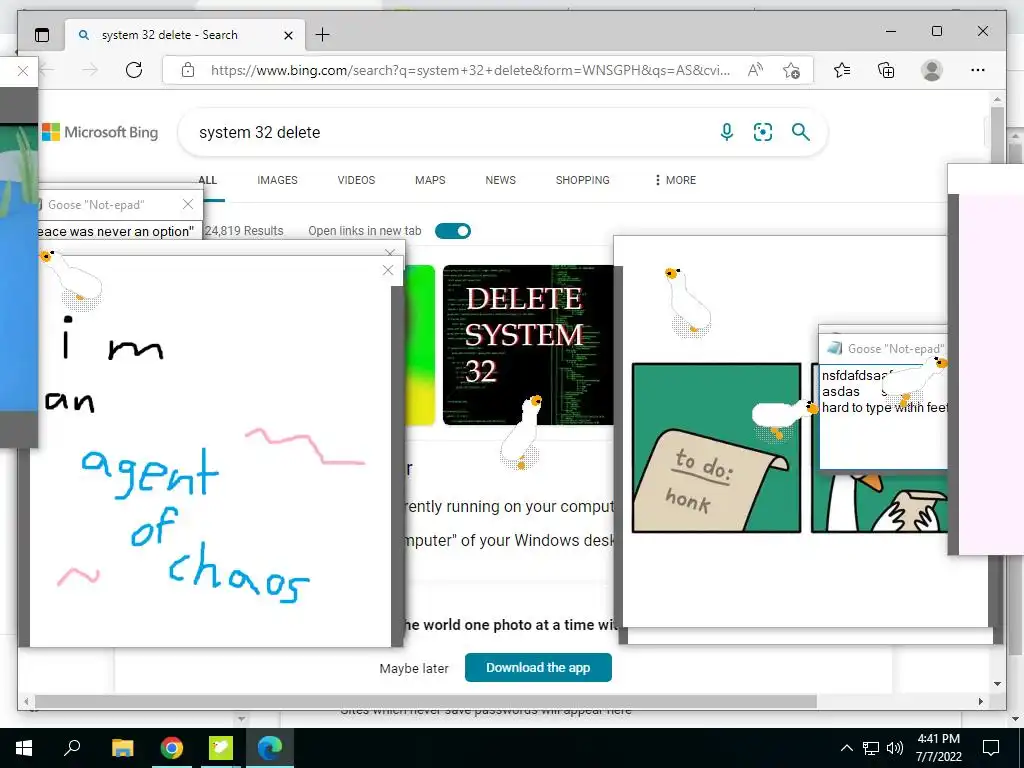Open the Favorites list icon in toolbar

pyautogui.click(x=842, y=70)
